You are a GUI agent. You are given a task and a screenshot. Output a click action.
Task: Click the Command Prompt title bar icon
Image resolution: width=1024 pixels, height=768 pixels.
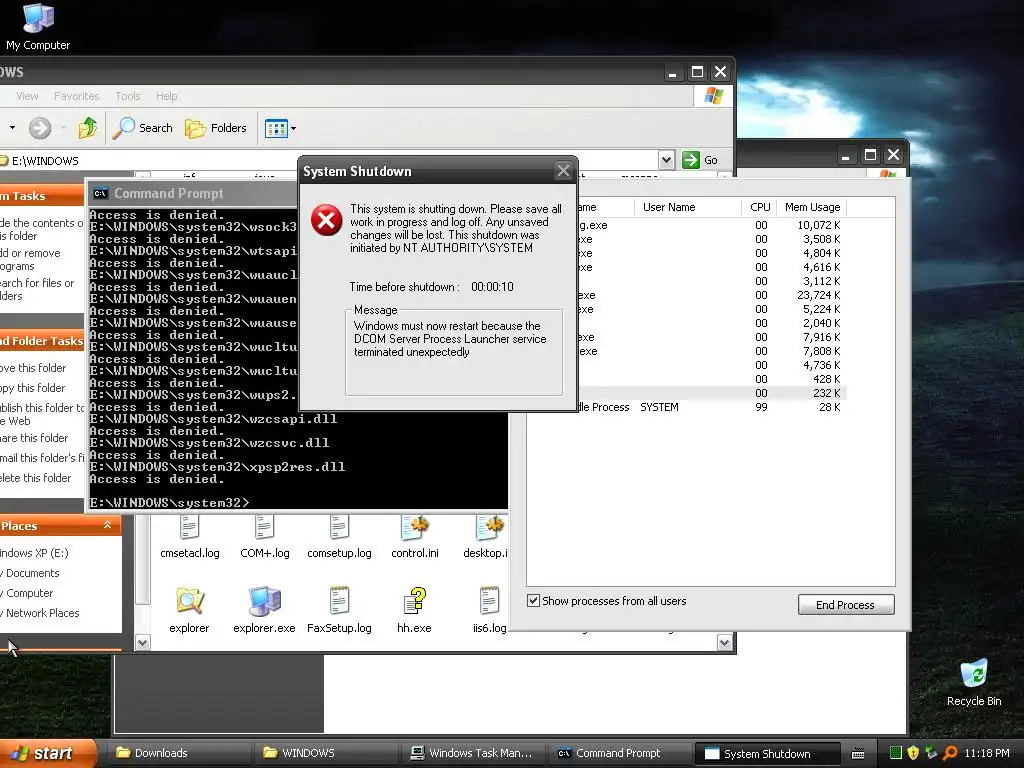pos(101,193)
